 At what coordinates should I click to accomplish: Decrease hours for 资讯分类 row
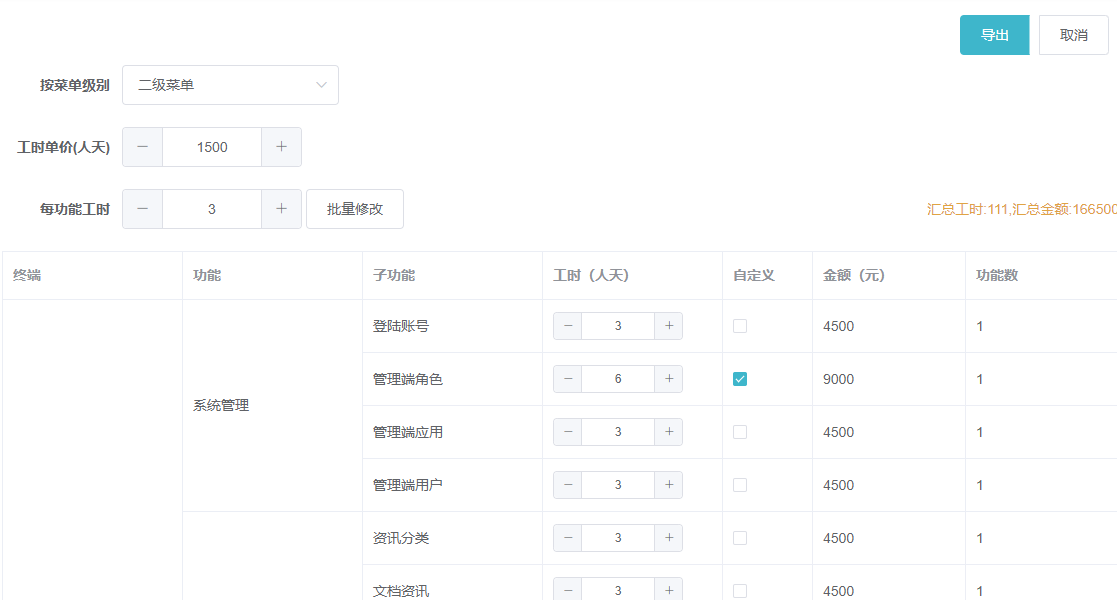click(x=568, y=538)
